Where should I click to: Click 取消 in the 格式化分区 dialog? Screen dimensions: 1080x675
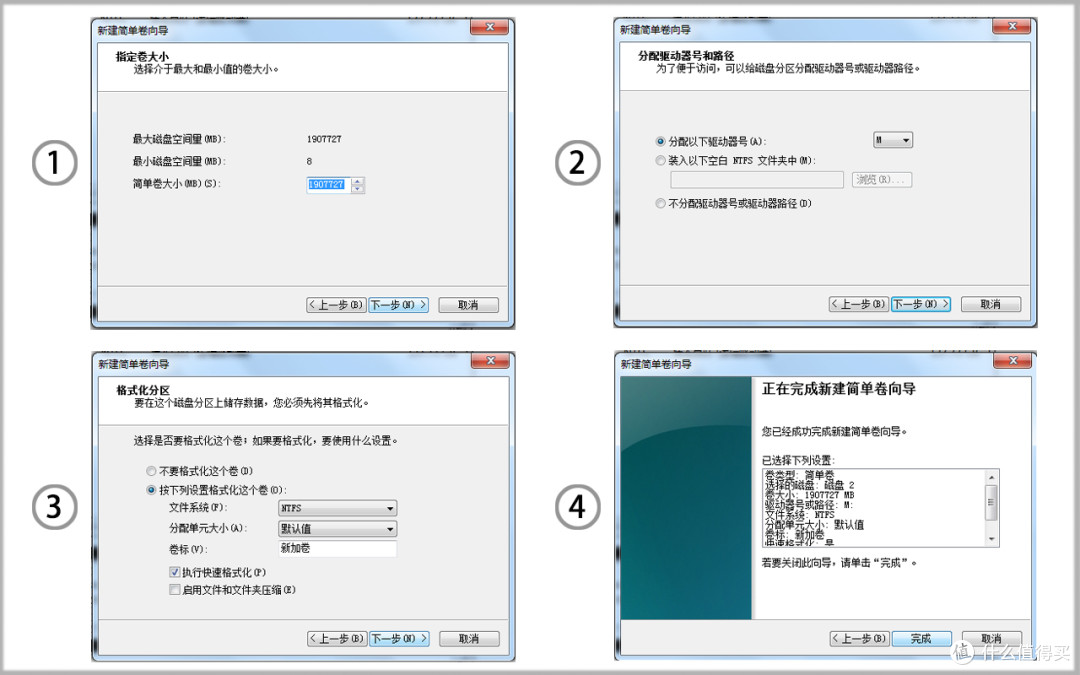point(469,638)
